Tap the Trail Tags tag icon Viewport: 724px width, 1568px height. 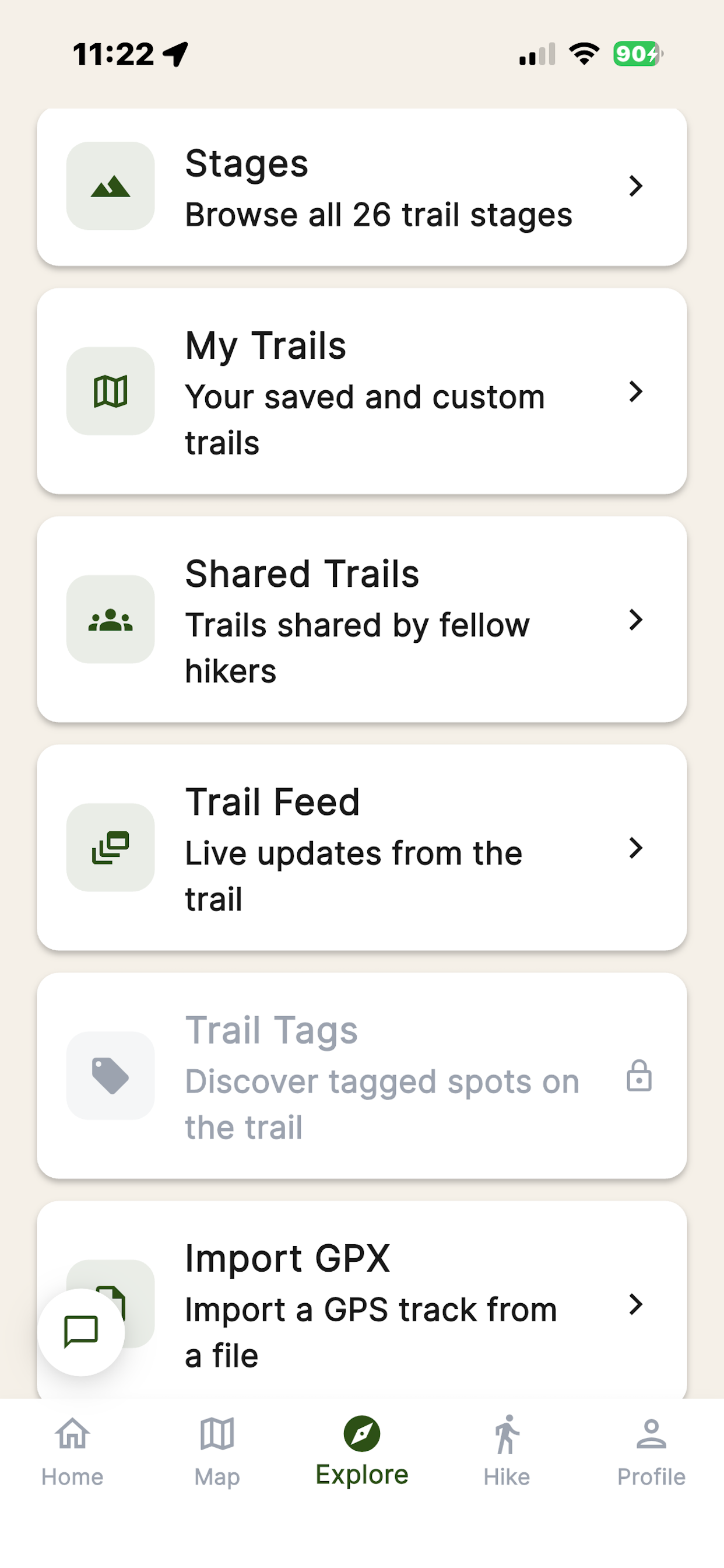pos(110,1076)
